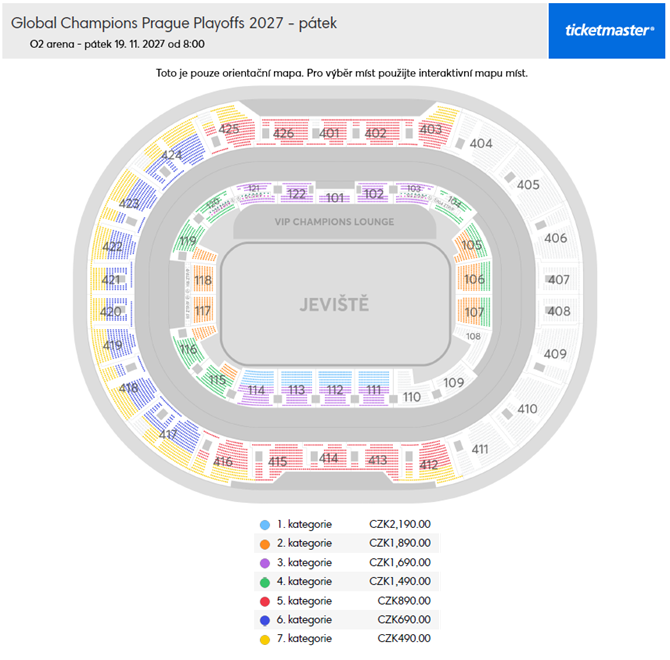Choose section 117 beside the stage
This screenshot has height=660, width=670.
pyautogui.click(x=203, y=312)
